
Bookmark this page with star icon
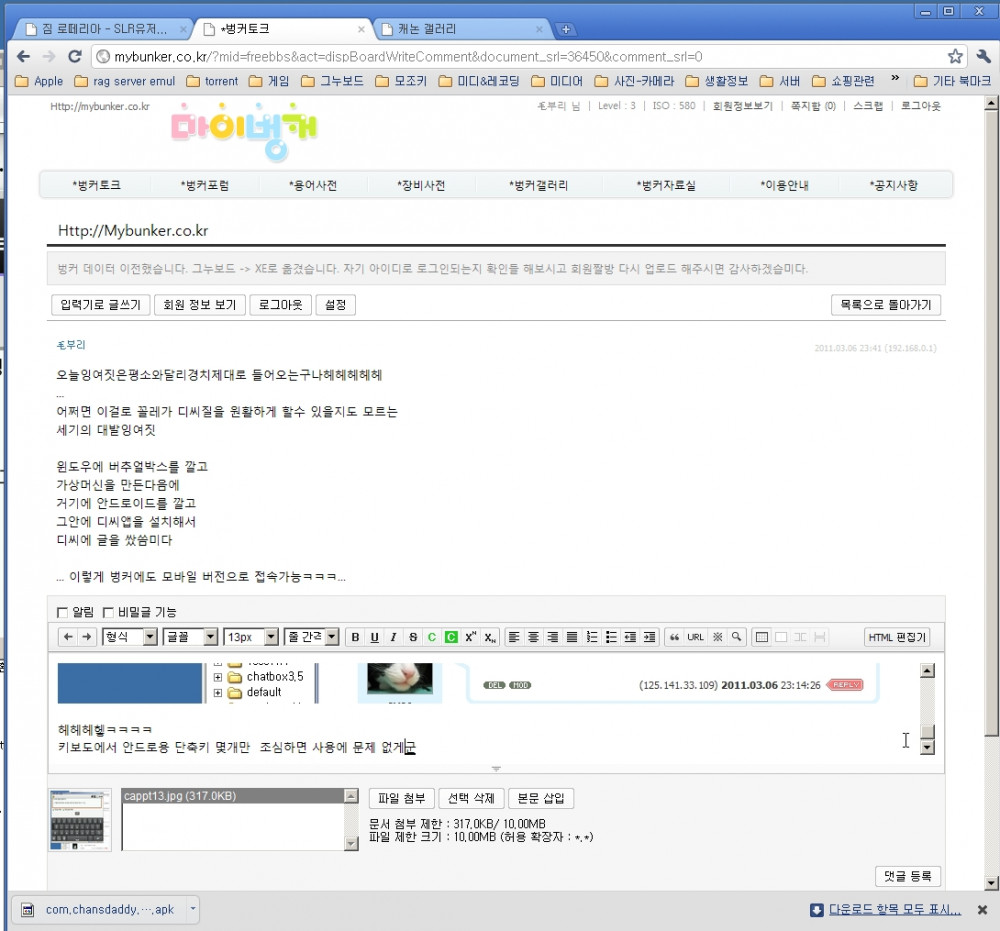955,56
